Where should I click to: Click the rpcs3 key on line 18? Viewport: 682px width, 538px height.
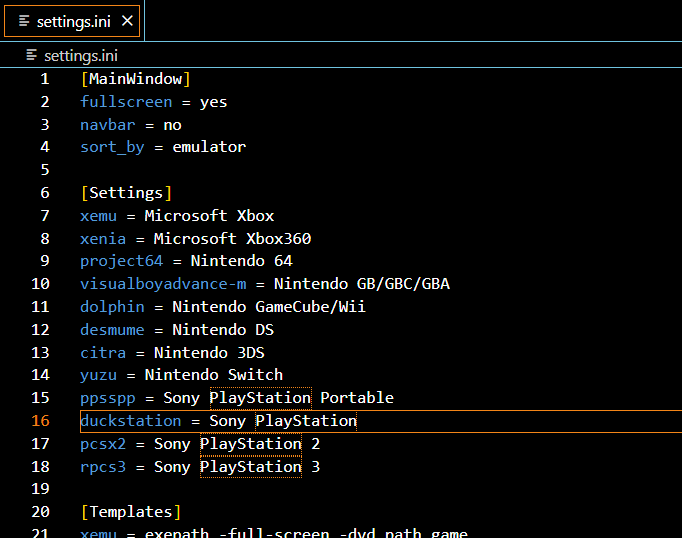(103, 467)
